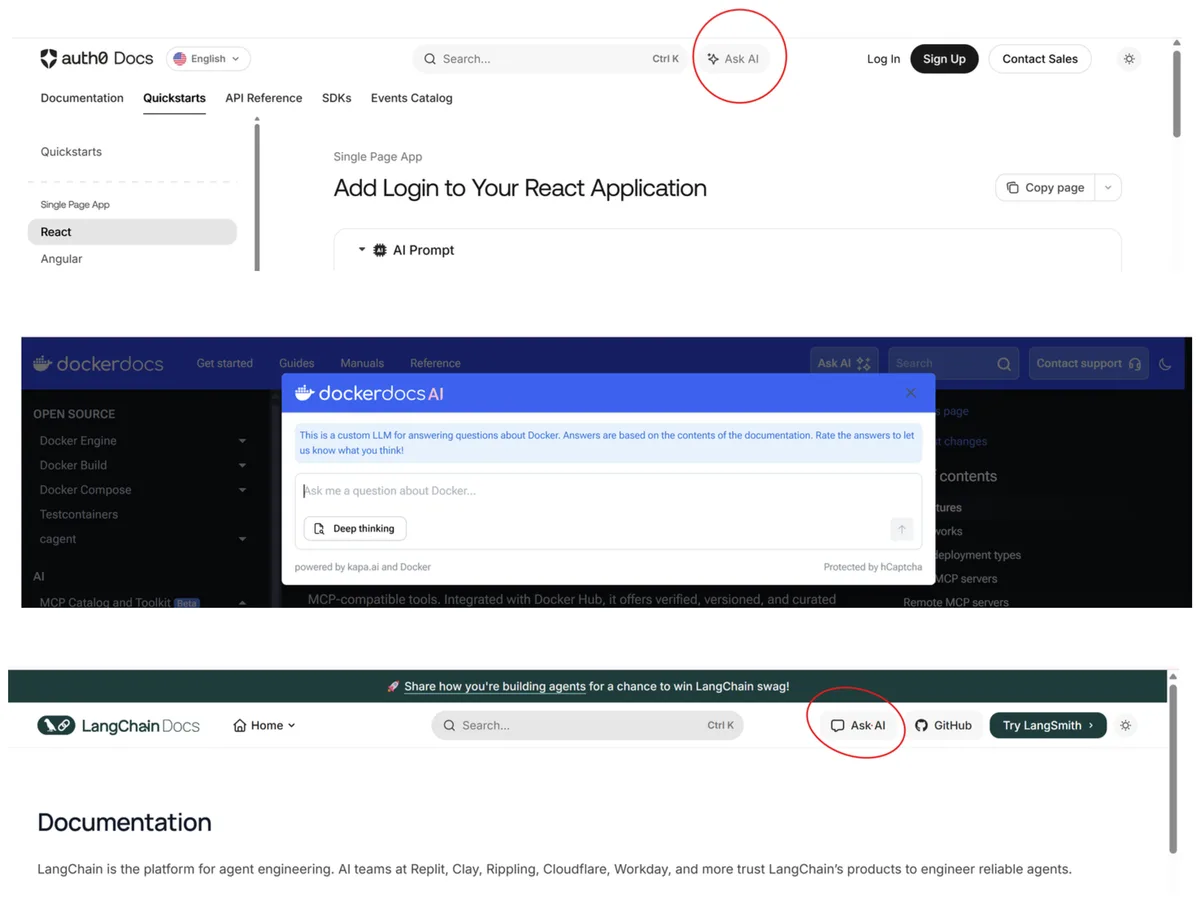
Task: Open the Home dropdown in LangChain
Action: 264,726
